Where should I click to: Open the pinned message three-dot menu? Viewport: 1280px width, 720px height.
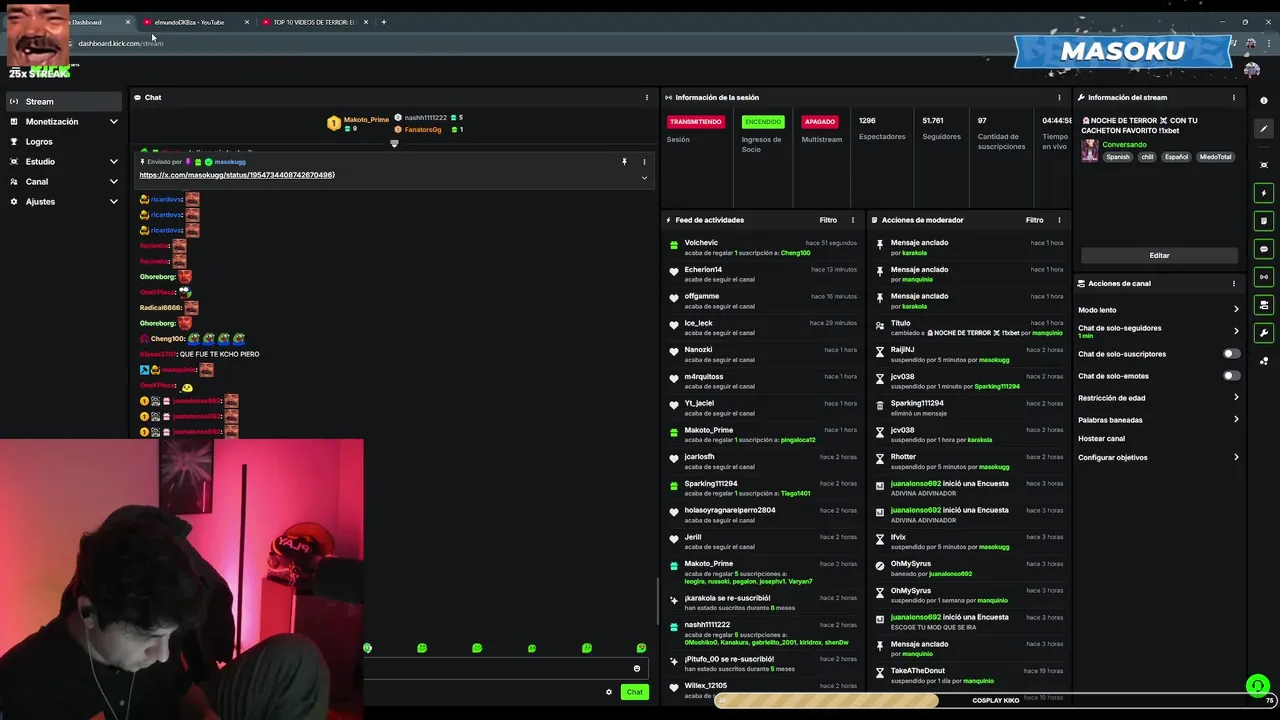pos(644,161)
